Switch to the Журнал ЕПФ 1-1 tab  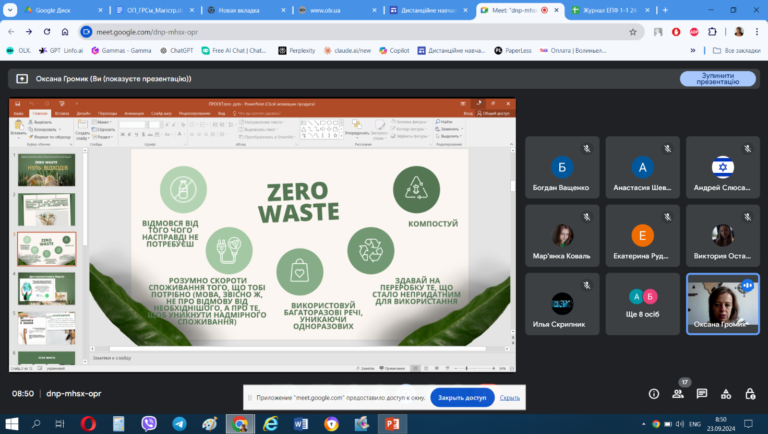point(611,10)
